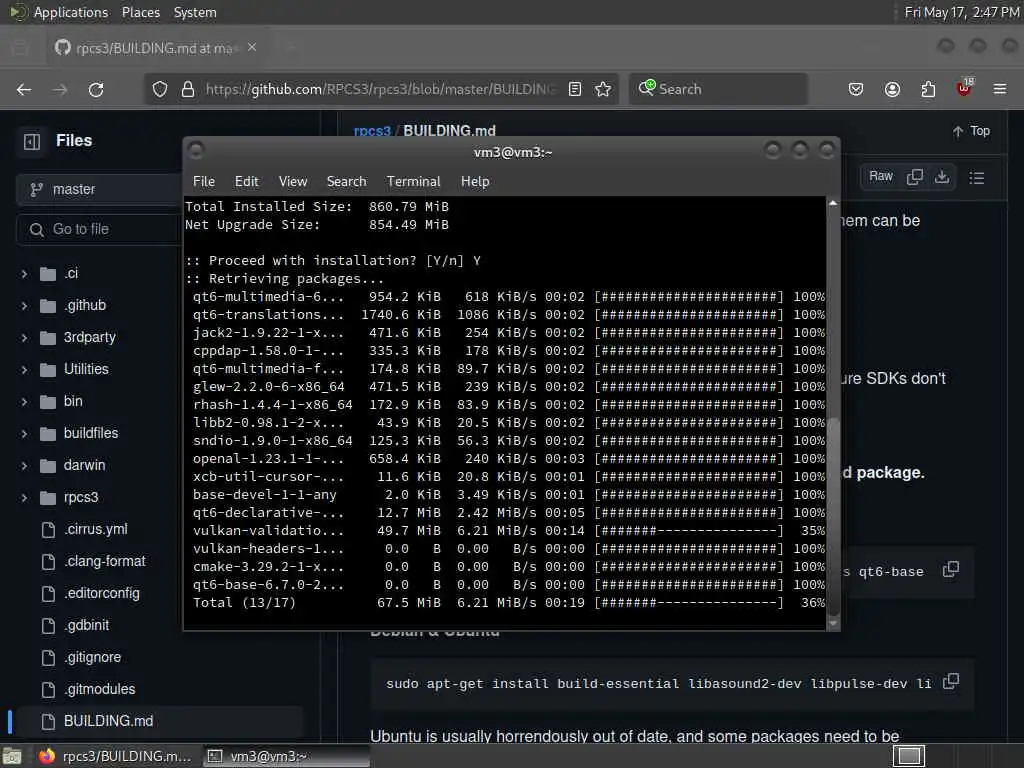The image size is (1024, 768).
Task: Open the Places menu
Action: point(140,12)
